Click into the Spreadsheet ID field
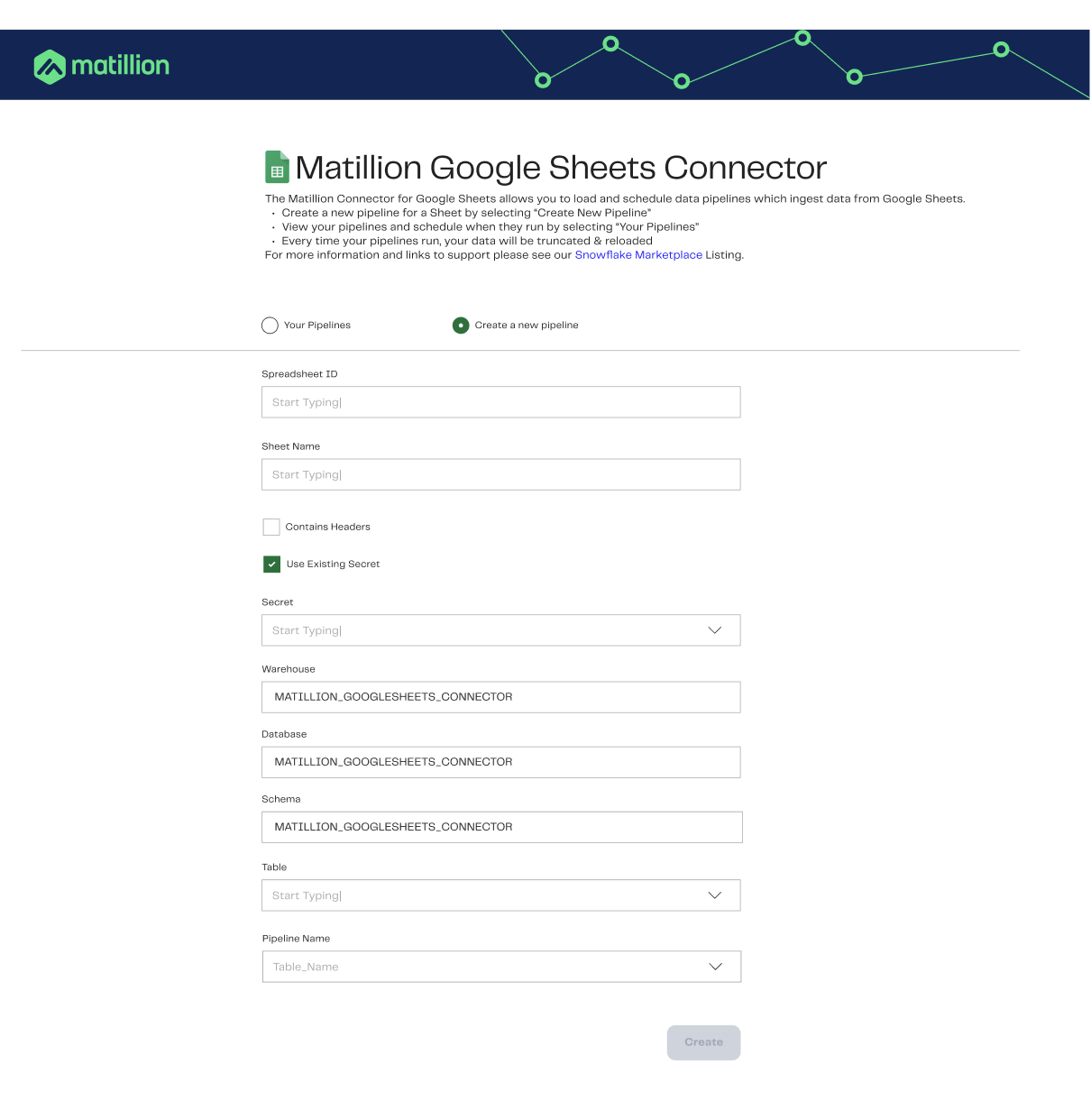Screen dimensions: 1091x1120 pos(501,402)
